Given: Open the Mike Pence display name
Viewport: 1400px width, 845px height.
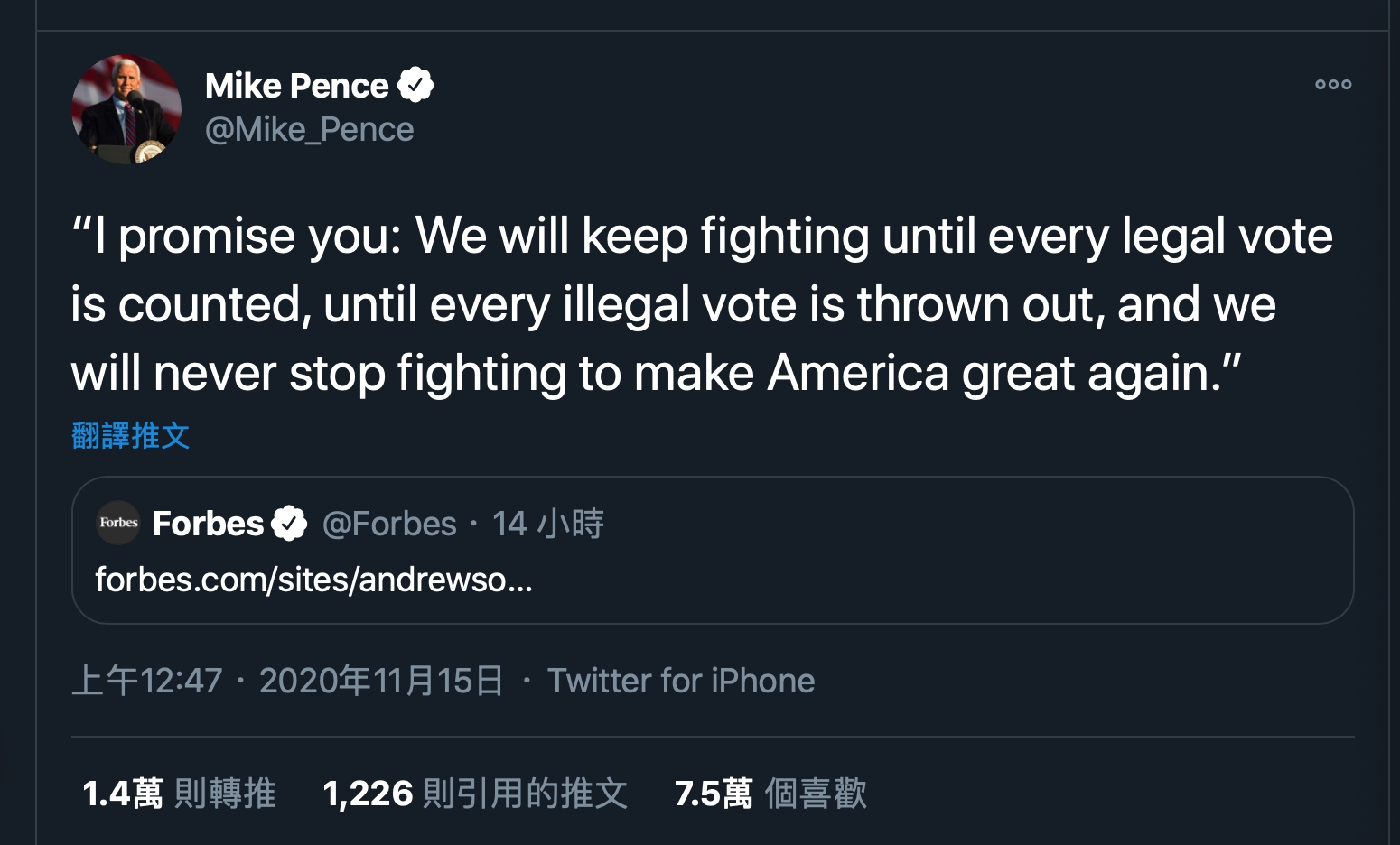Looking at the screenshot, I should click(x=296, y=86).
